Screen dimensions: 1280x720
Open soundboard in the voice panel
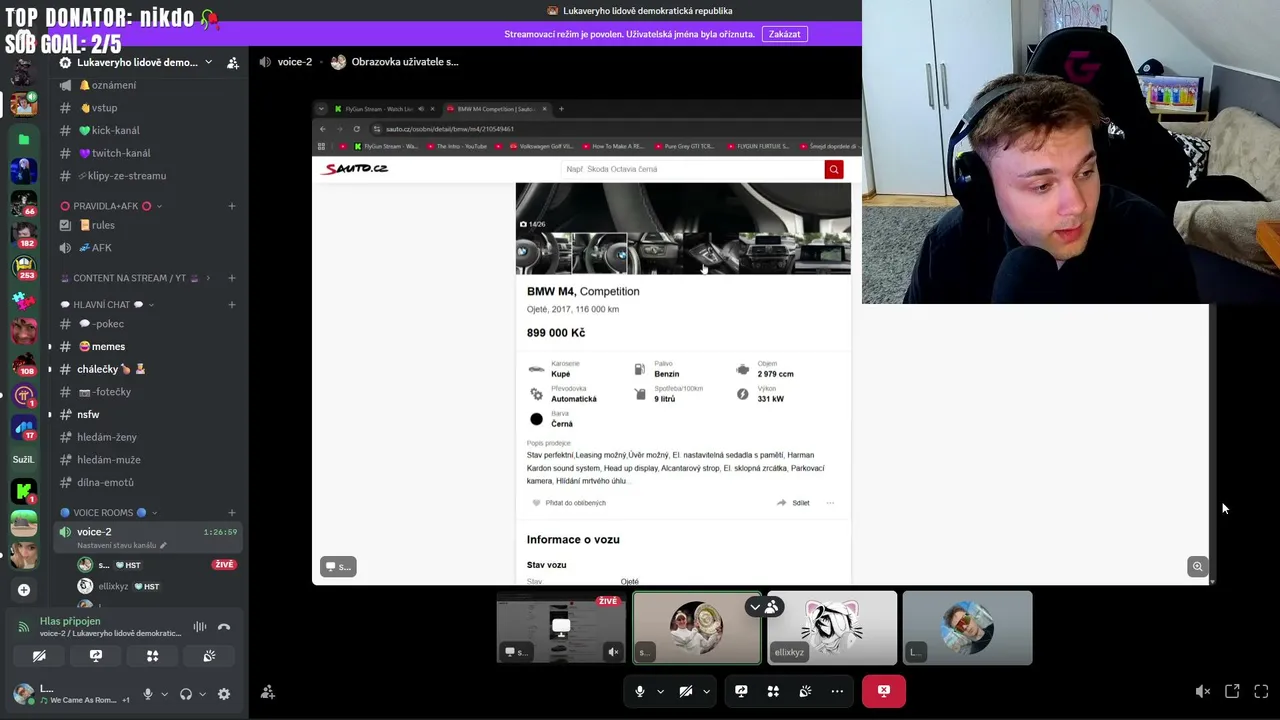[x=209, y=656]
